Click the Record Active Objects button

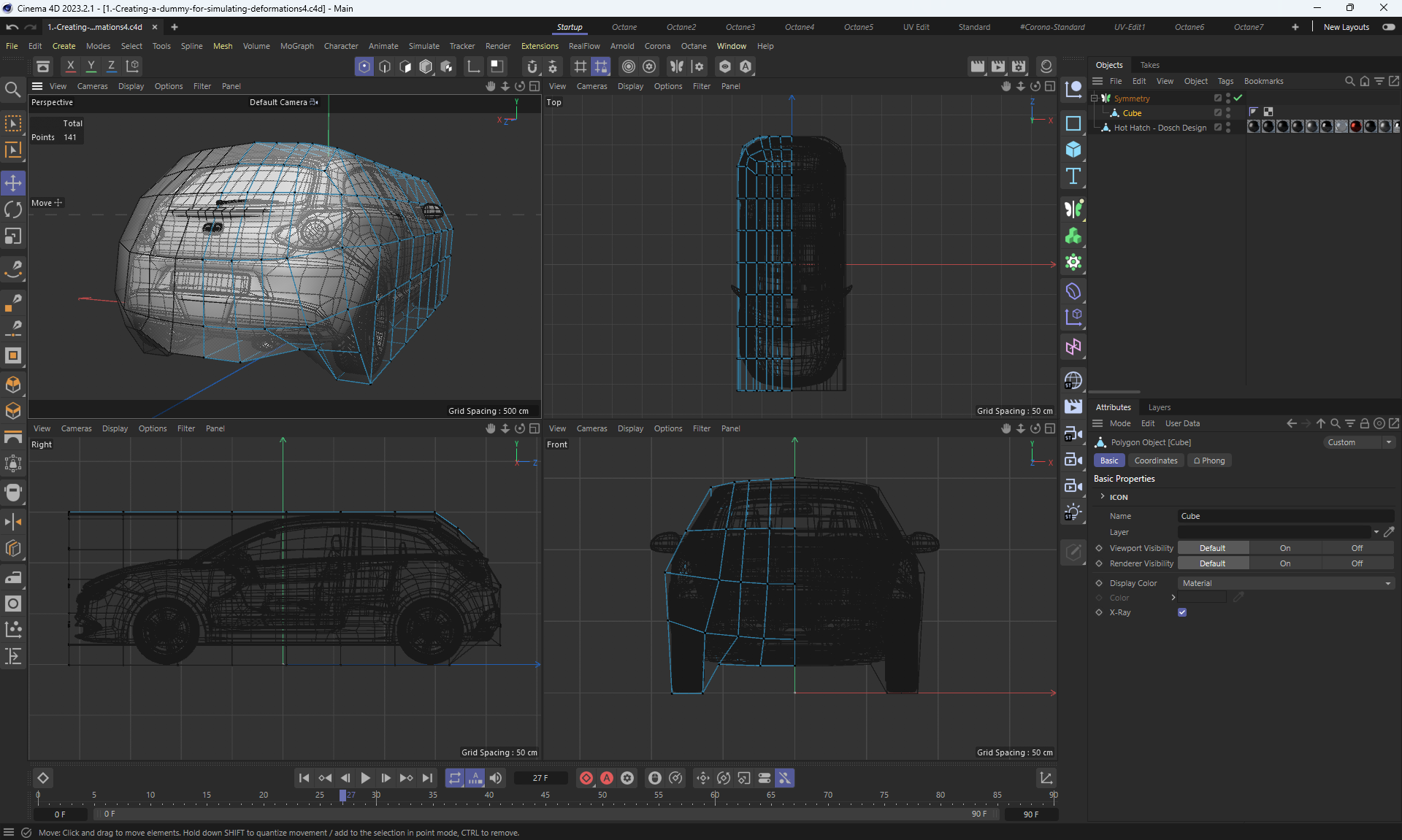tap(586, 778)
